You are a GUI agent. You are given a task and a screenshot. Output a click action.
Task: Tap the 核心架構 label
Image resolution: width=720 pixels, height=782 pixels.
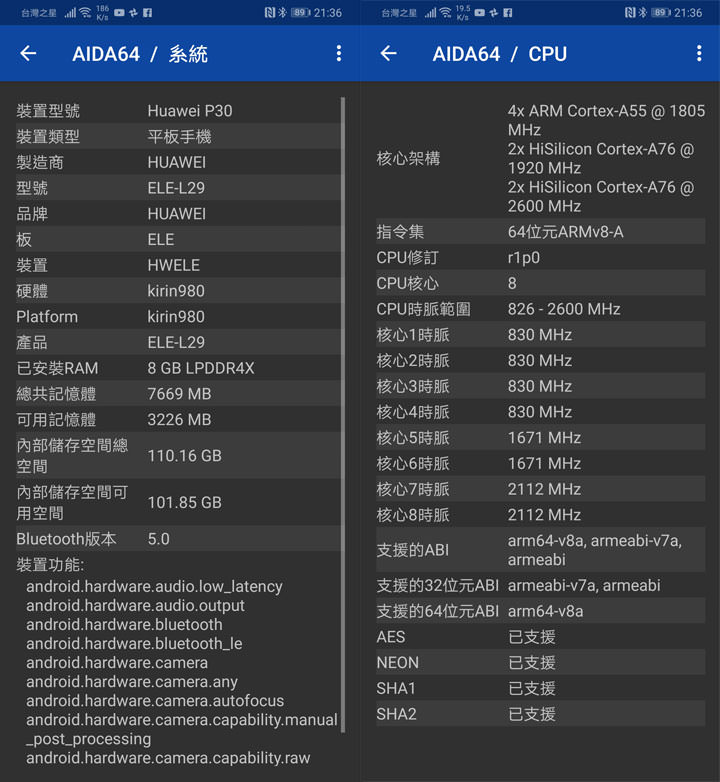click(408, 159)
